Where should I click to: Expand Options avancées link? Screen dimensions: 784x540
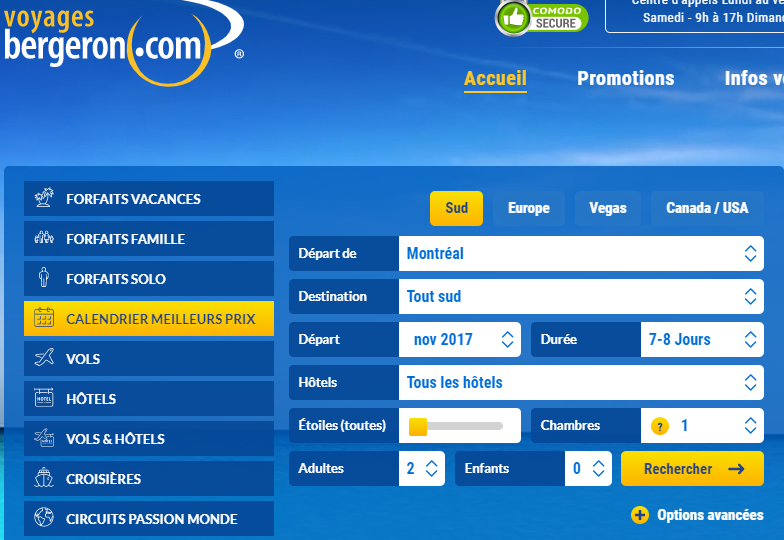tap(698, 515)
